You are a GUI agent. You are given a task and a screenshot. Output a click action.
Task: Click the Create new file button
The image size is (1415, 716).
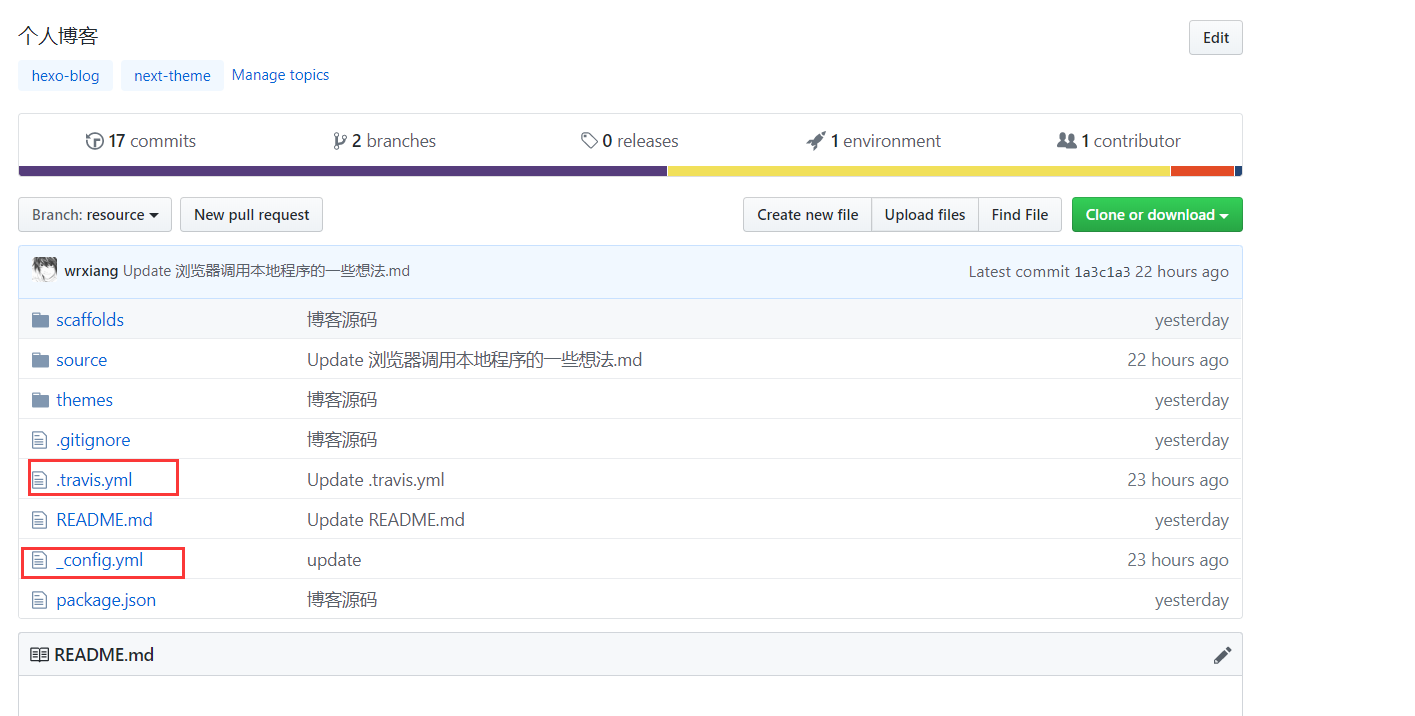[807, 215]
